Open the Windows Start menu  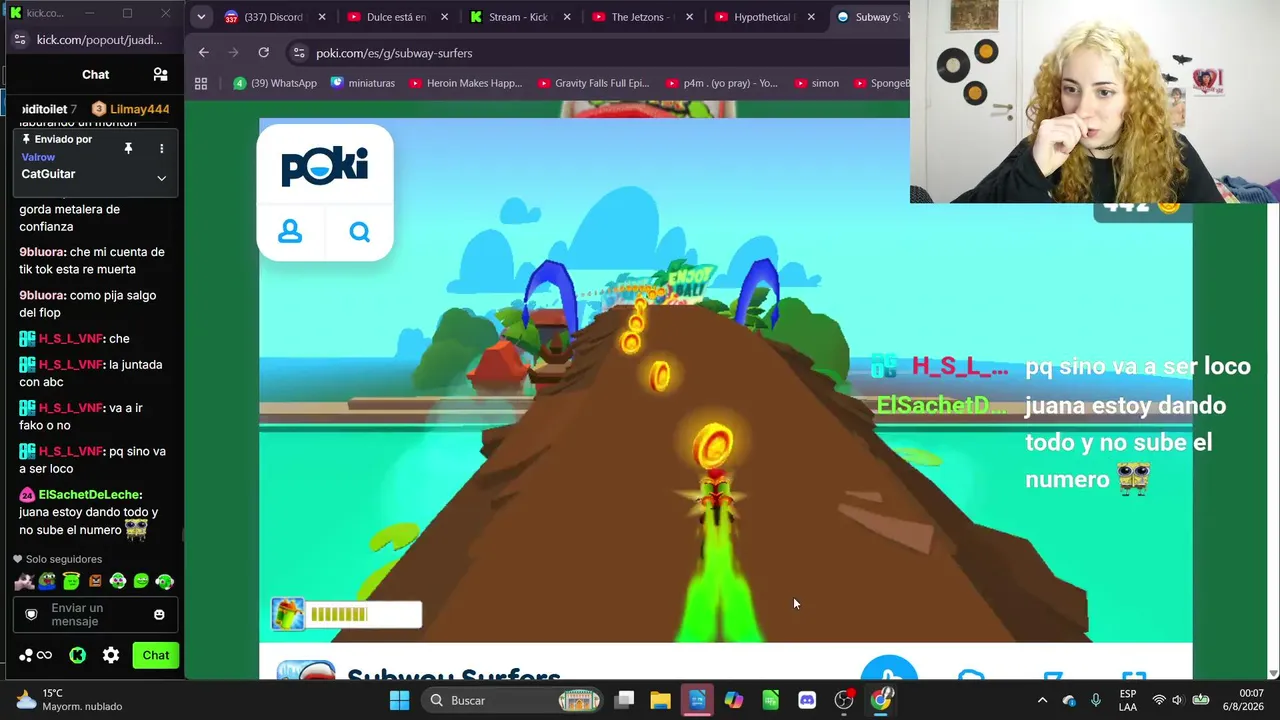pos(399,700)
